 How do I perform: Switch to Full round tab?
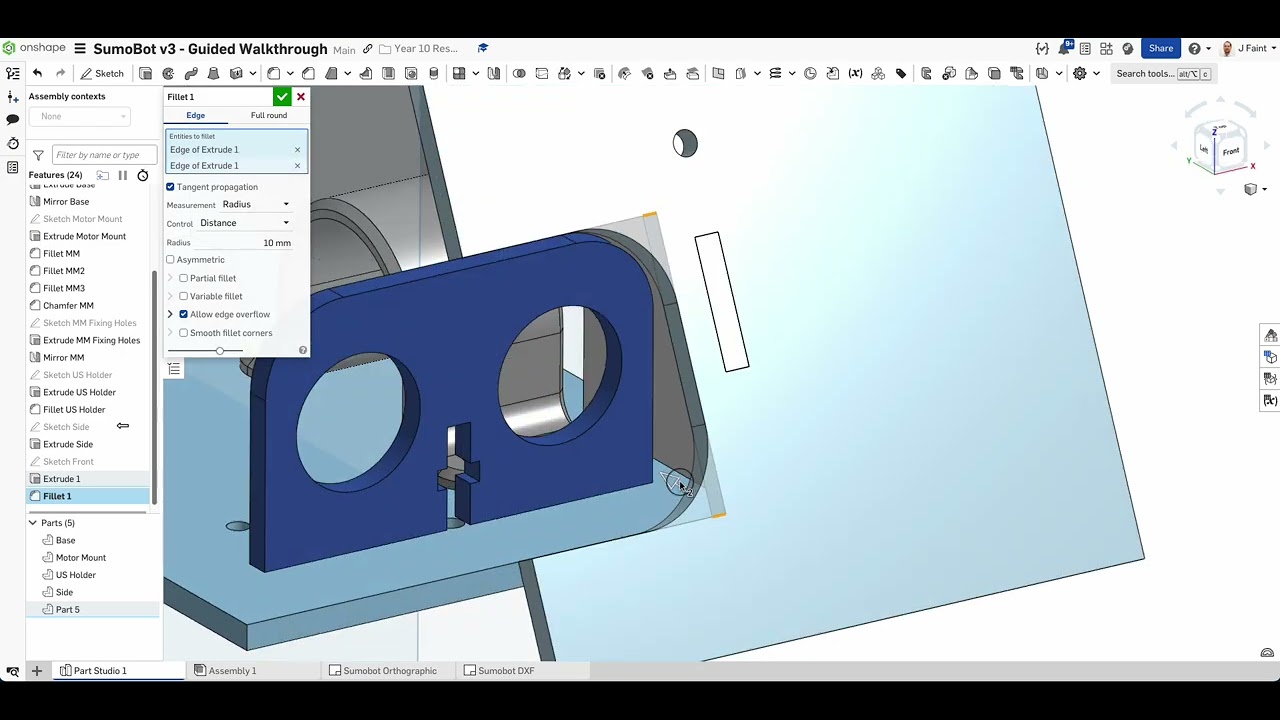click(x=268, y=115)
